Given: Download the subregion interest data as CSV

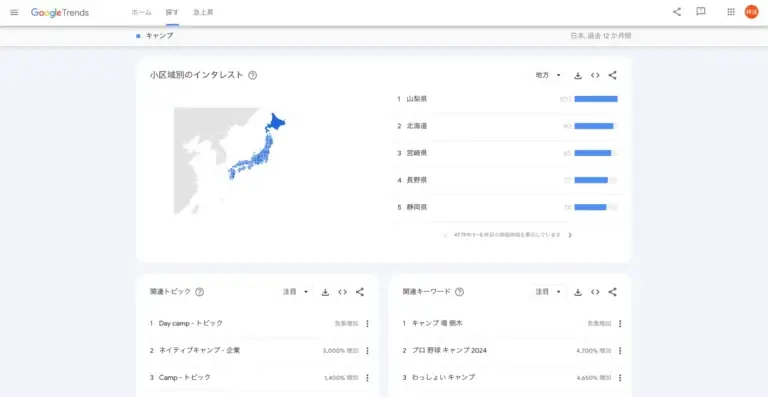Looking at the screenshot, I should [578, 75].
